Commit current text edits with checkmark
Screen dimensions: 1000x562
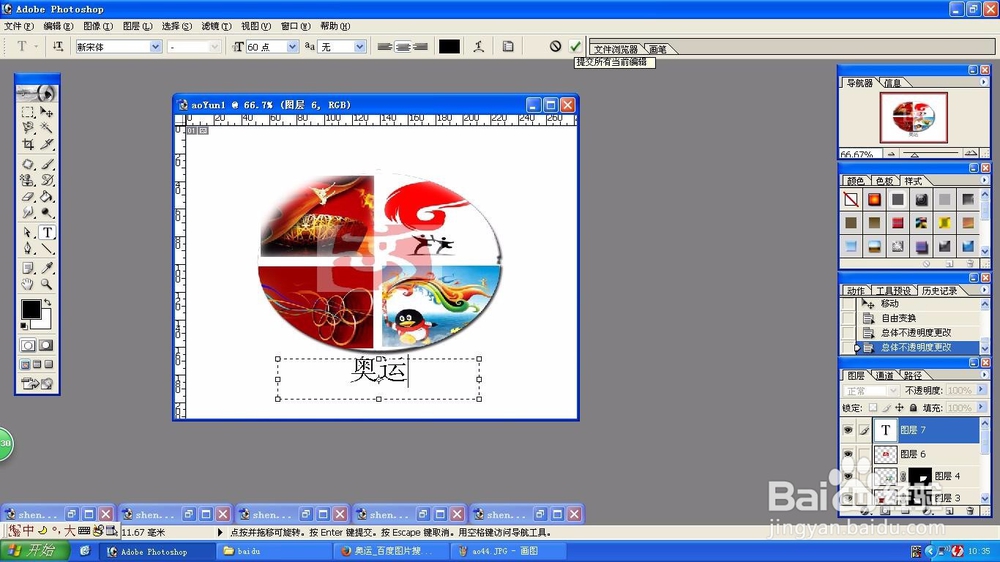coord(575,46)
